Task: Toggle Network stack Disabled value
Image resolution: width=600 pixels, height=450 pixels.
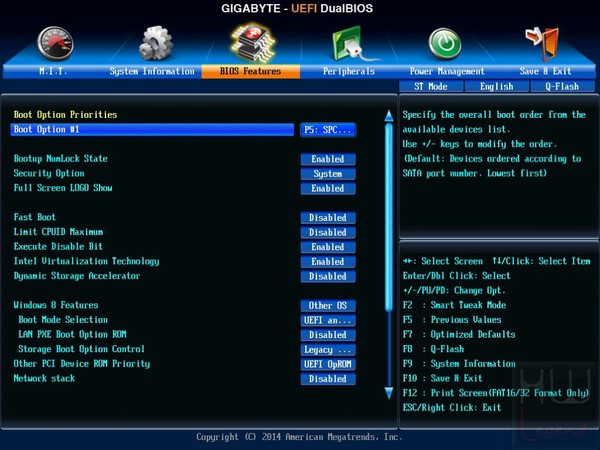Action: pos(328,379)
